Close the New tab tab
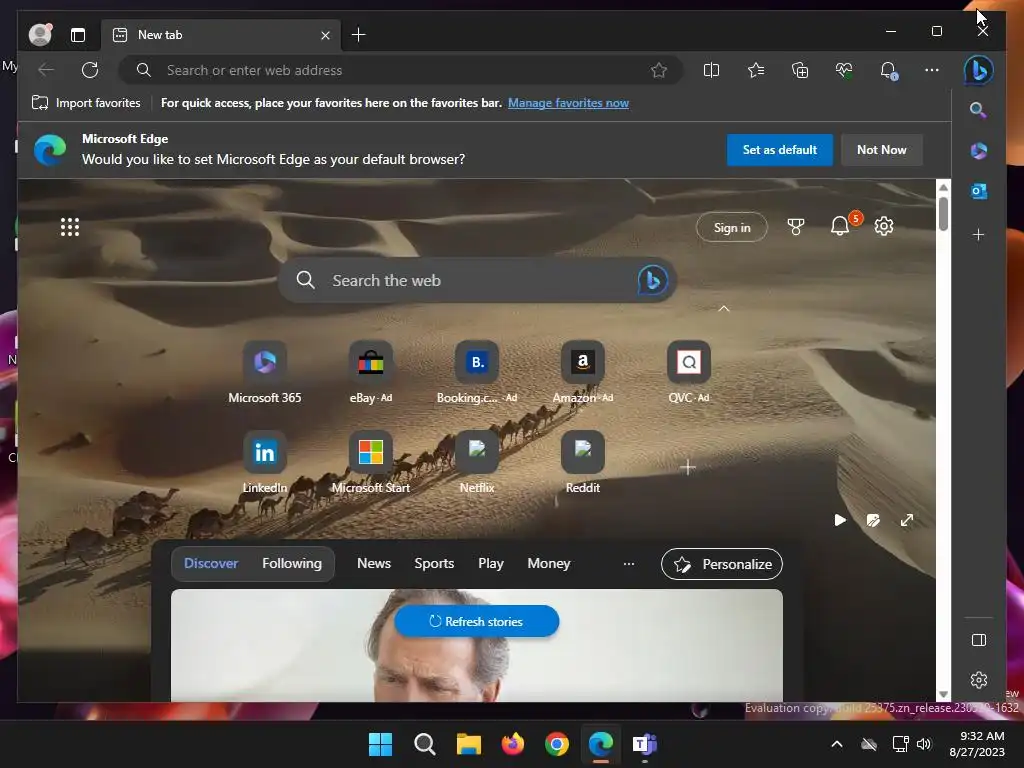The width and height of the screenshot is (1024, 768). point(325,35)
